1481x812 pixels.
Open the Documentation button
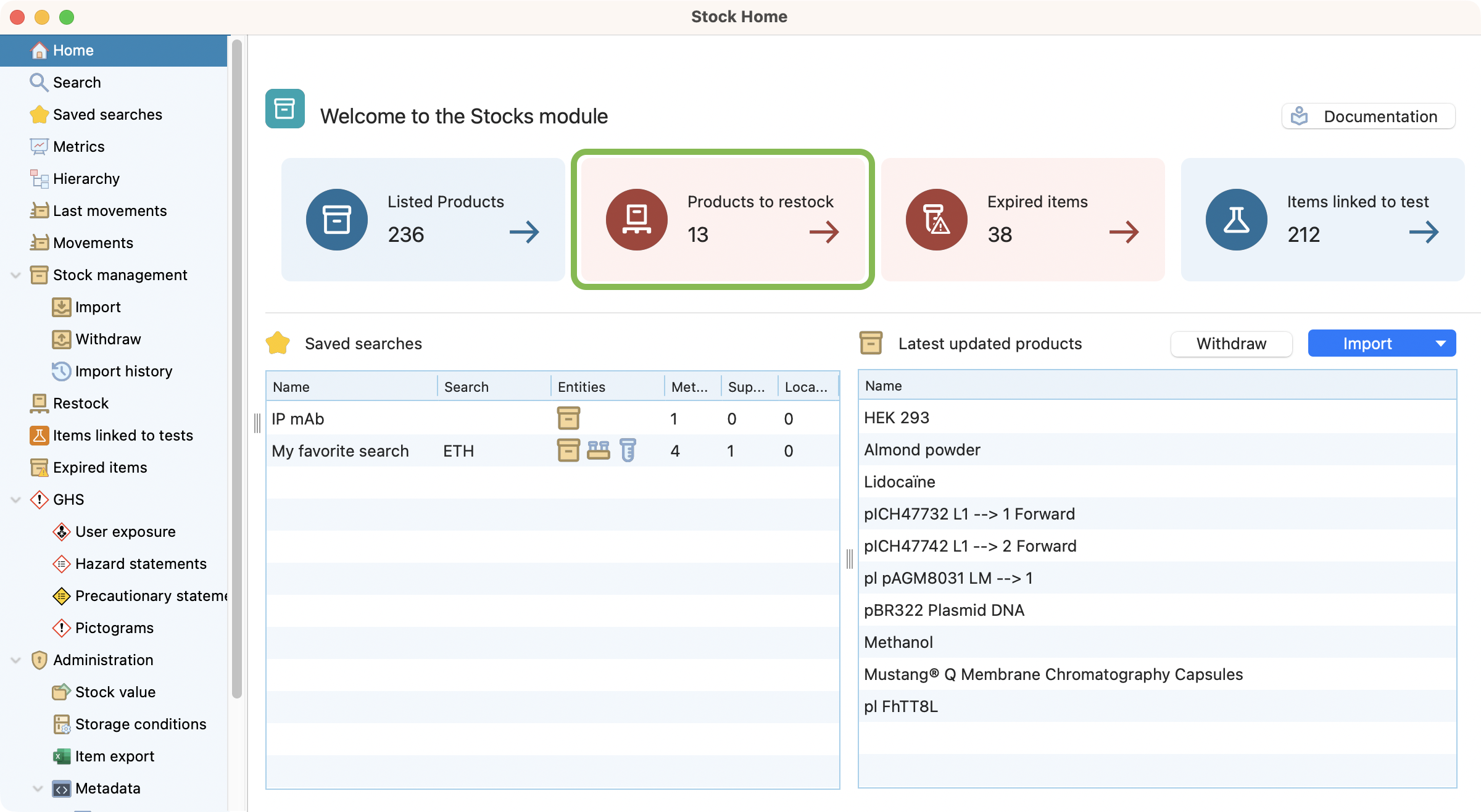click(x=1368, y=117)
